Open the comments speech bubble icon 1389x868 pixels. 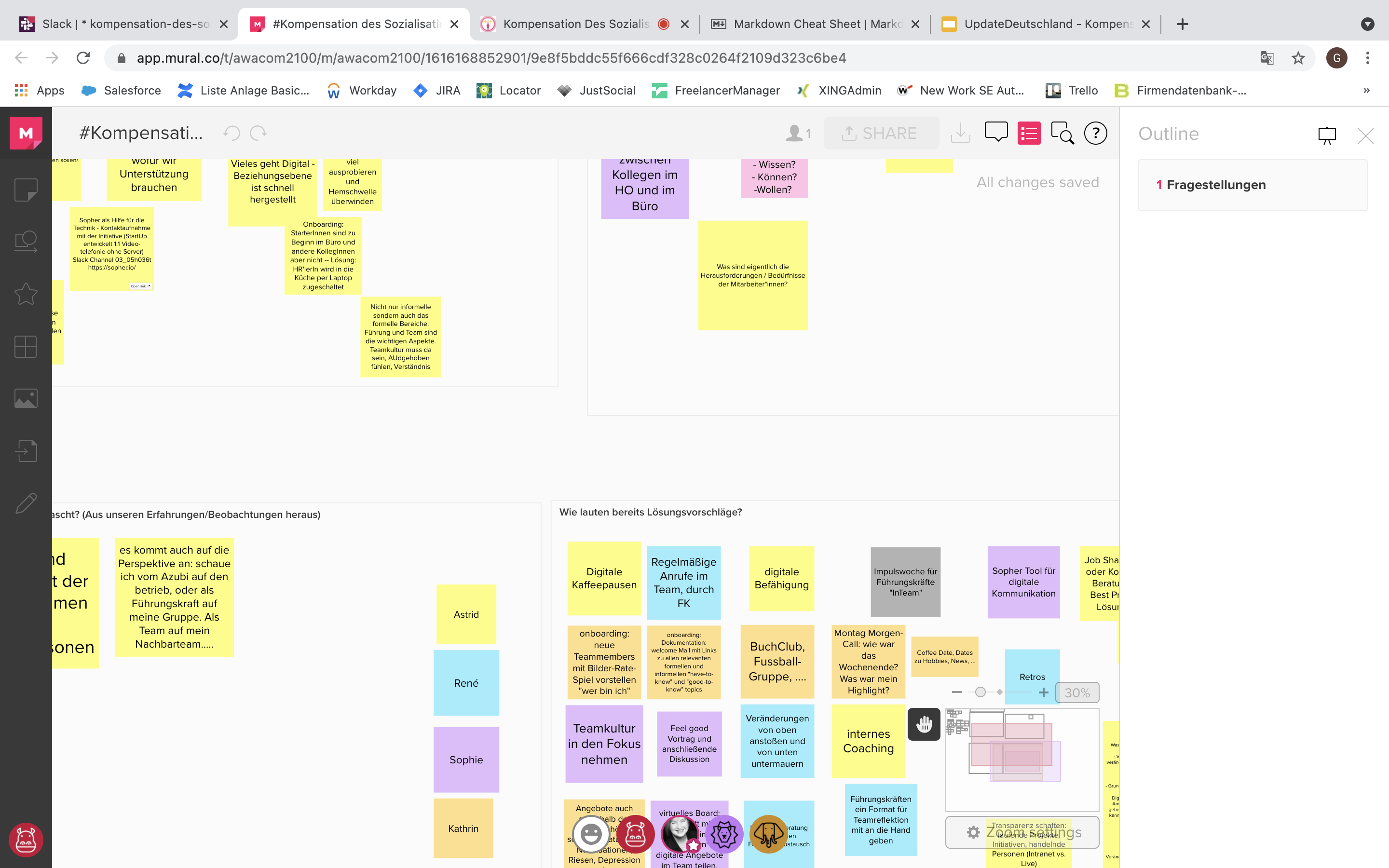(996, 133)
